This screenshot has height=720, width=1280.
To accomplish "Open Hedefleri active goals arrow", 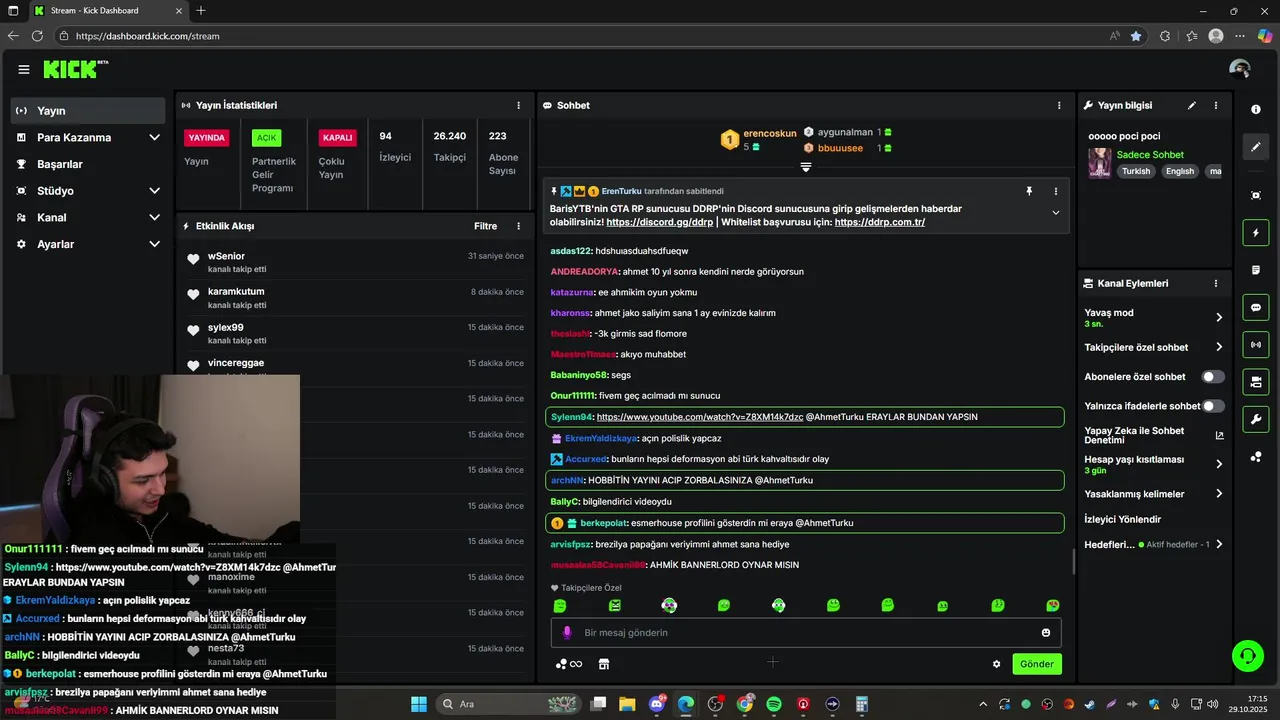I will [1219, 545].
